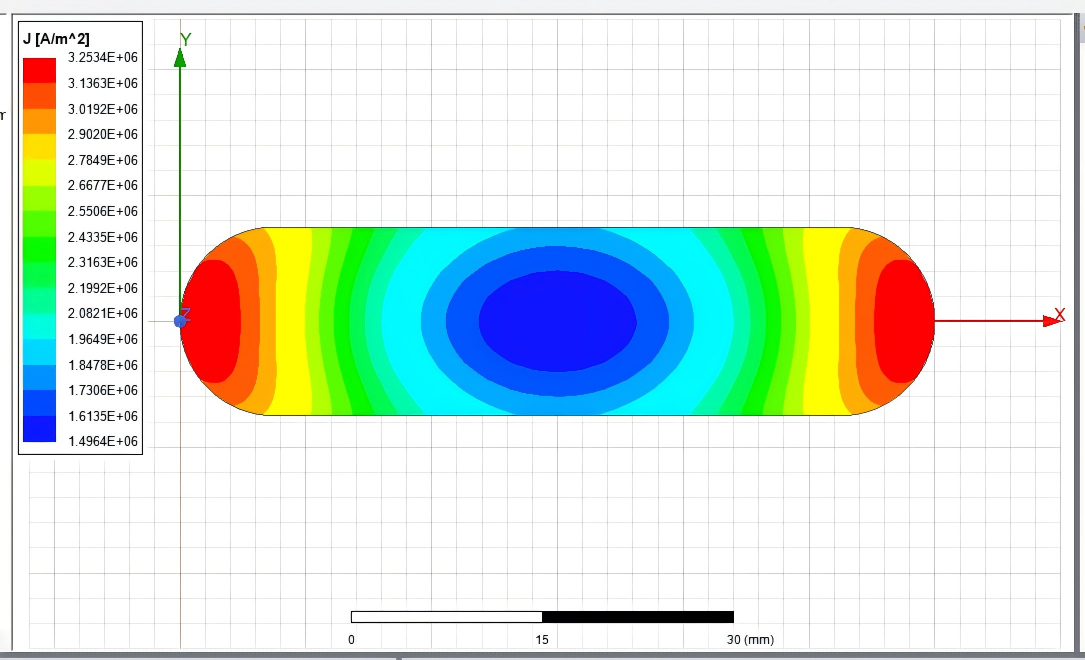The image size is (1085, 660).
Task: Click the 2.0821E+06 legend value label
Action: 110,314
